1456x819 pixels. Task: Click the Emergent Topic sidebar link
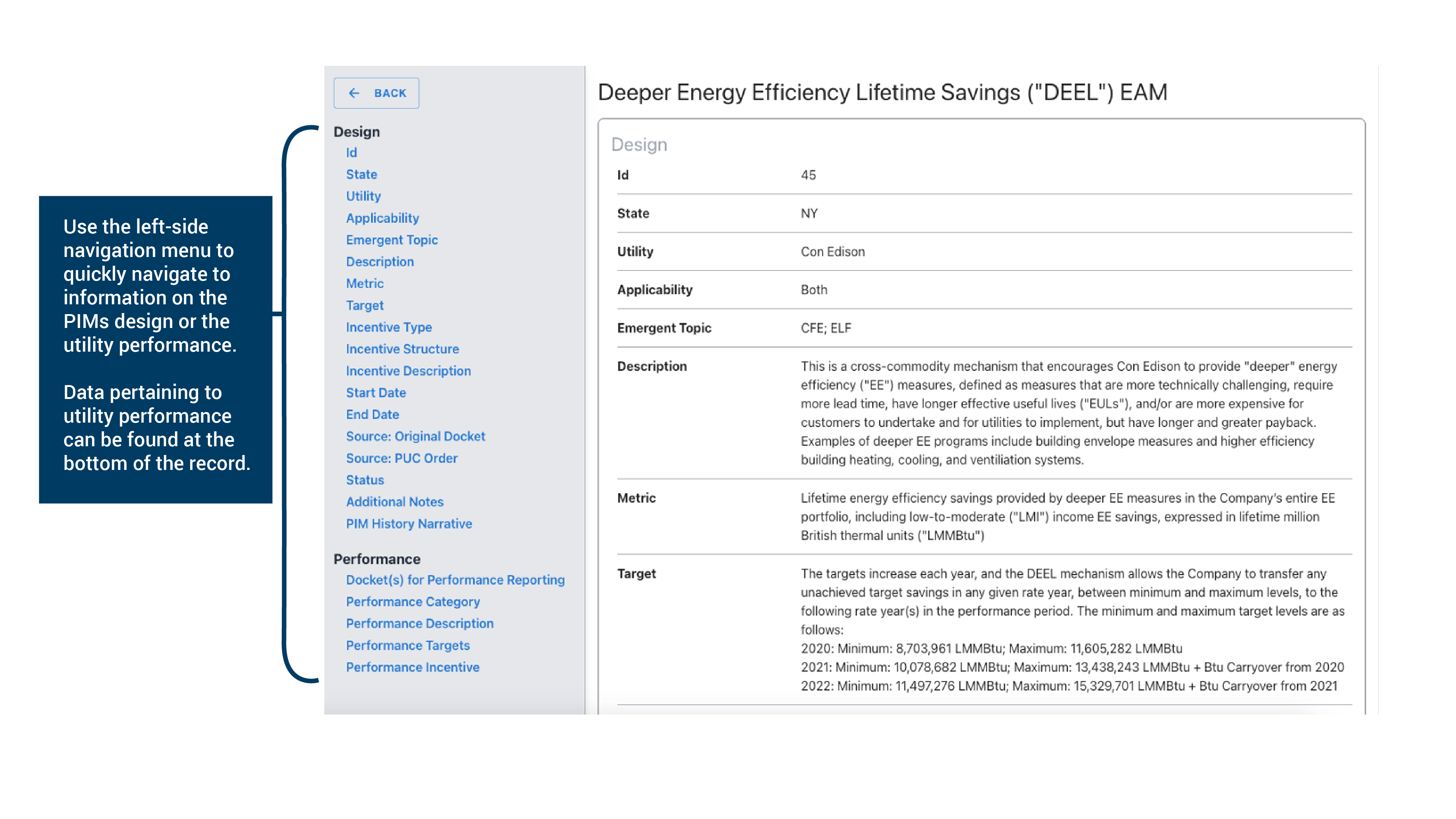click(392, 240)
